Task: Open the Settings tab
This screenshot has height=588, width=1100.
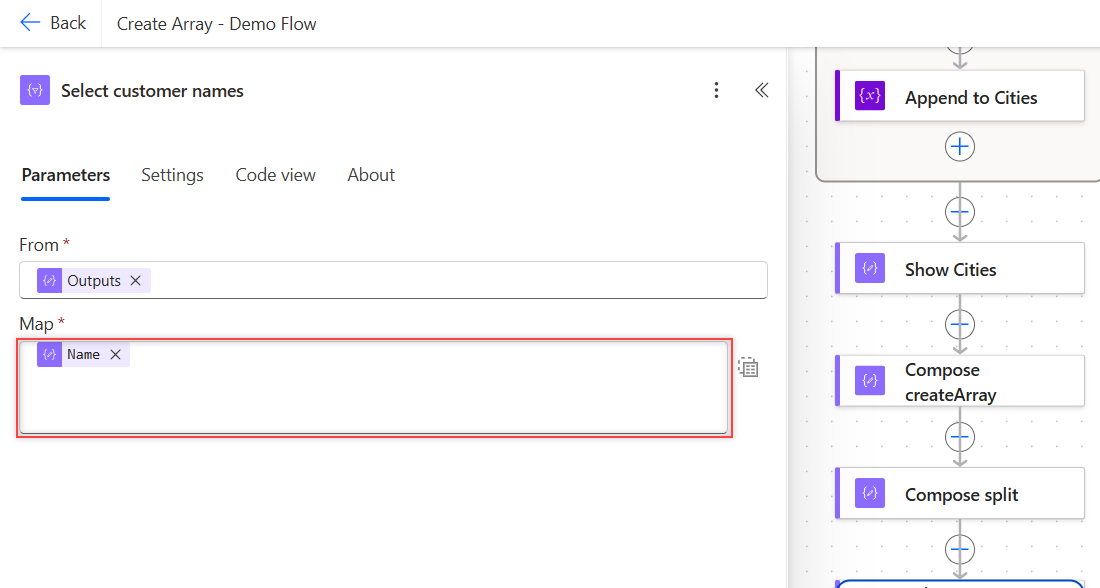Action: 173,175
